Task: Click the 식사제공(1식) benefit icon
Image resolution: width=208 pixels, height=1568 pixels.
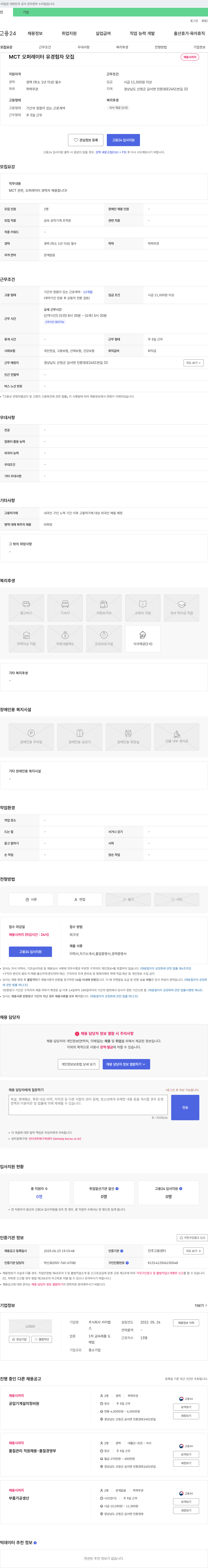Action: pos(143,639)
